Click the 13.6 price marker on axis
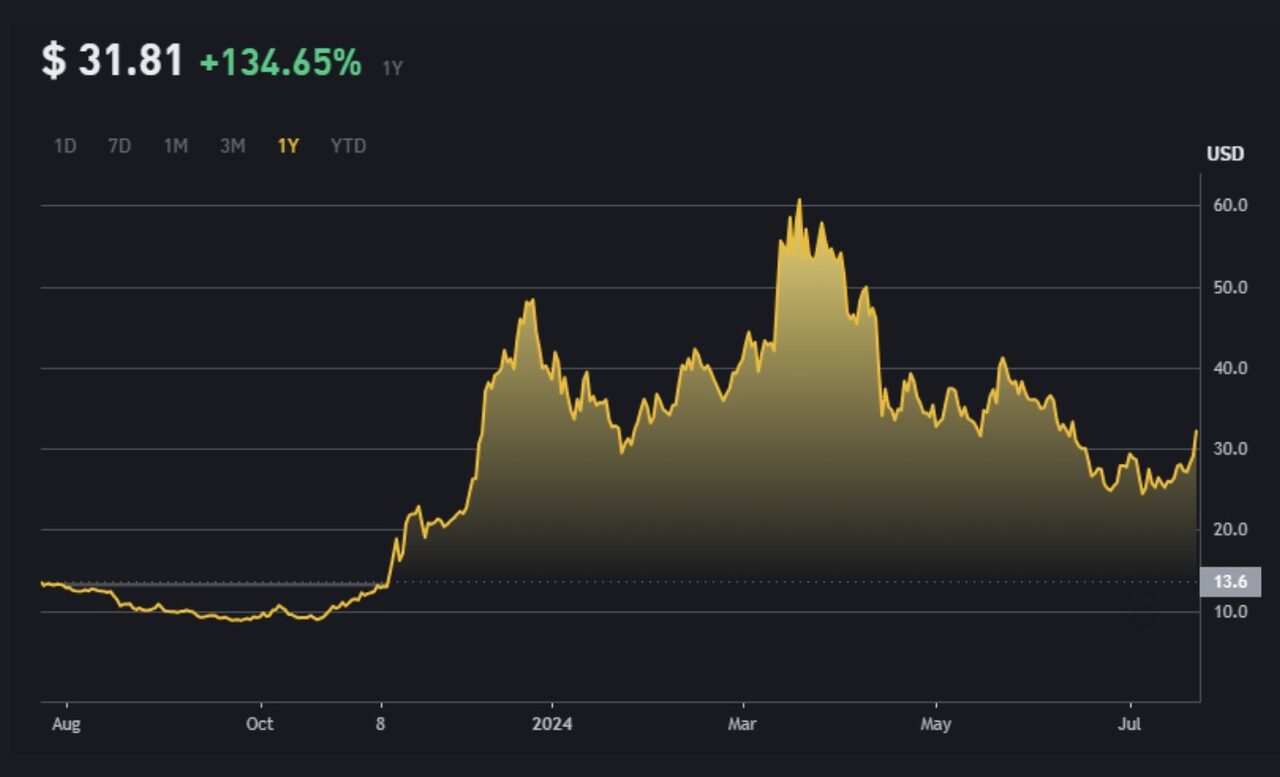Viewport: 1280px width, 777px height. pyautogui.click(x=1230, y=582)
